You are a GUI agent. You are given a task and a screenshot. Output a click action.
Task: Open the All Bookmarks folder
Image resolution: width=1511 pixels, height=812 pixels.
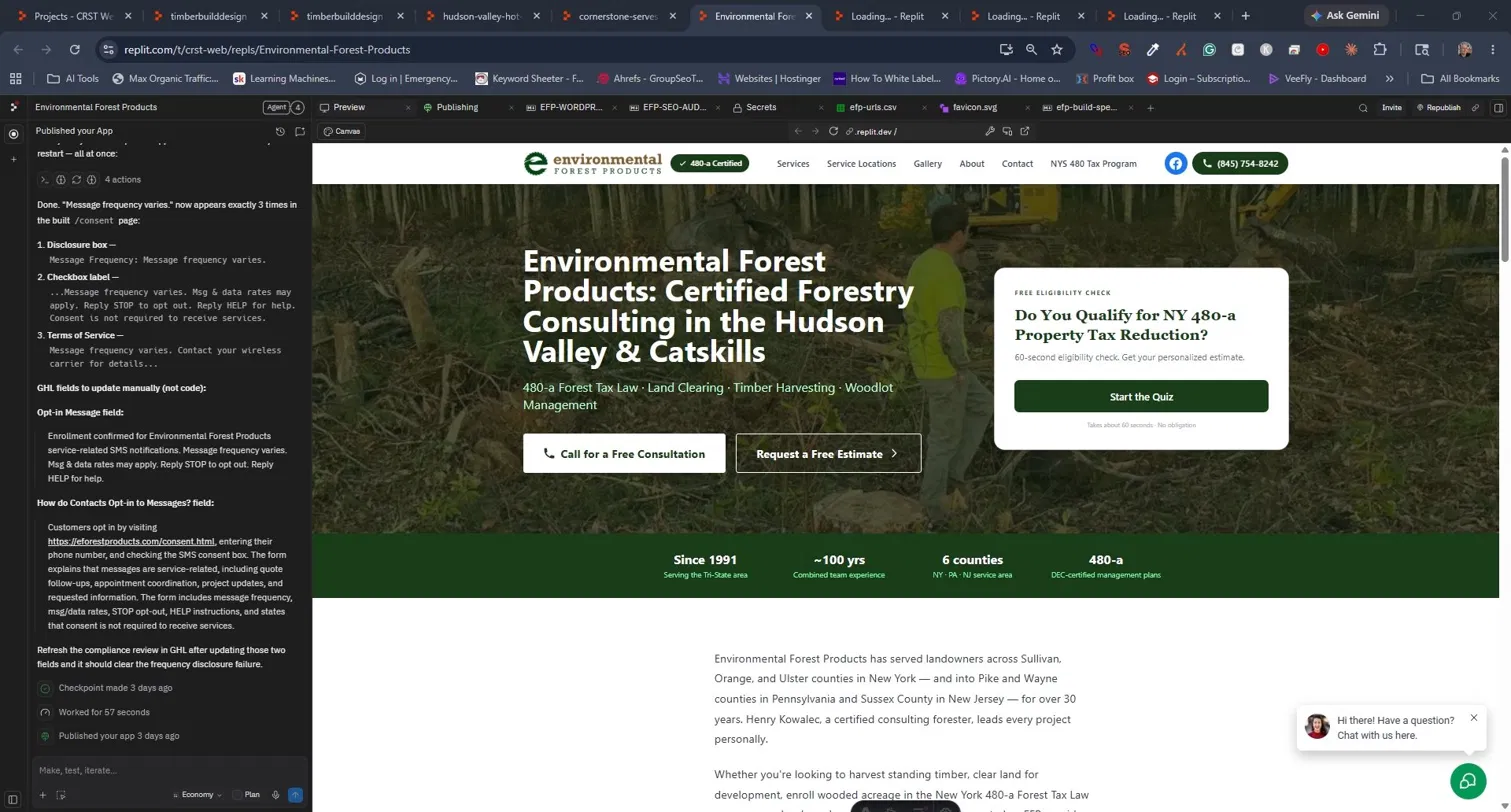pyautogui.click(x=1461, y=78)
